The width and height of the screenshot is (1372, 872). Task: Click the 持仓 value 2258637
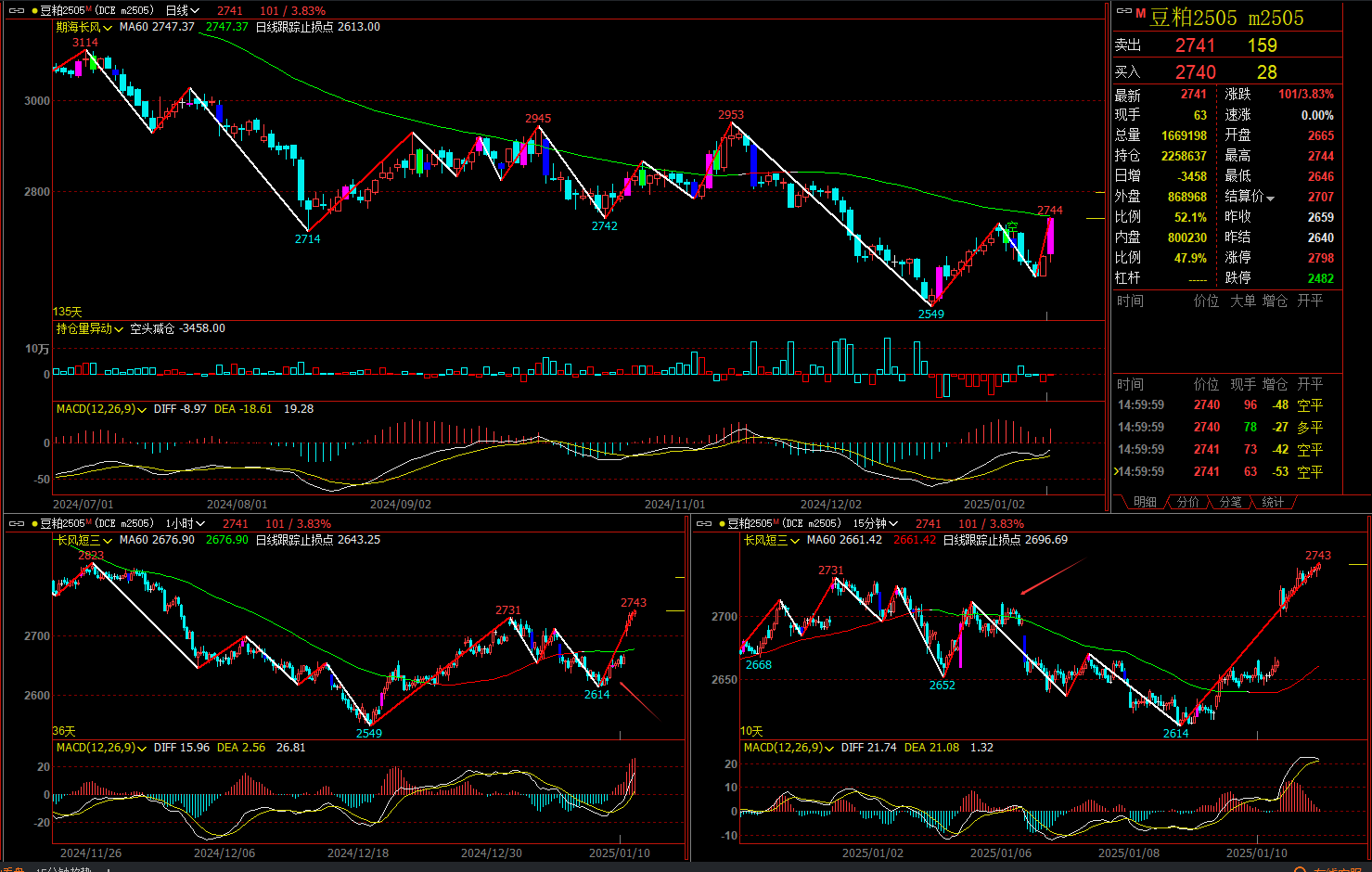coord(1184,156)
